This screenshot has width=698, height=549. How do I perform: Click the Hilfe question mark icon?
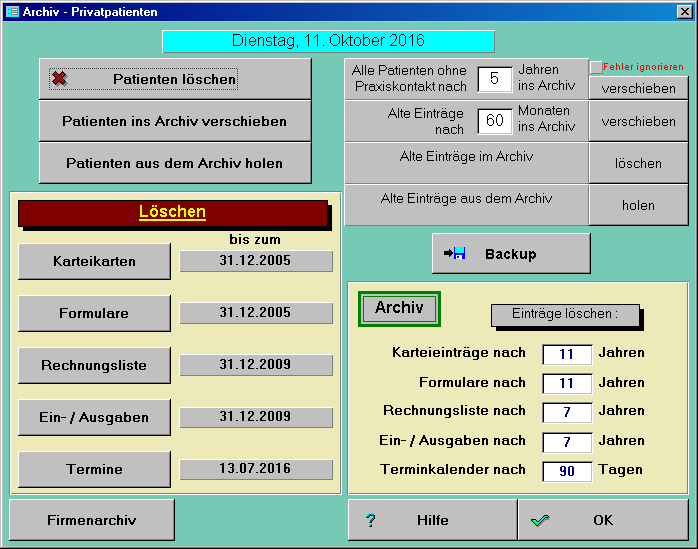[370, 520]
